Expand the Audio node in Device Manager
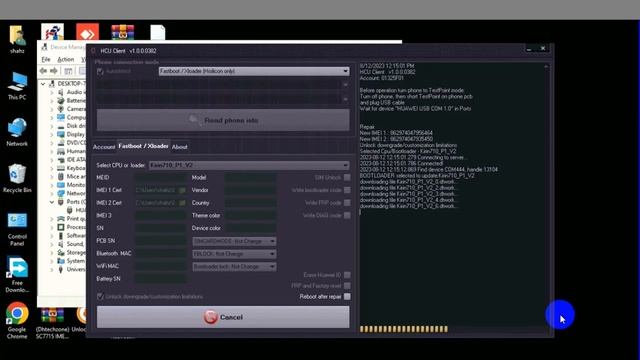The image size is (640, 360). coord(52,92)
